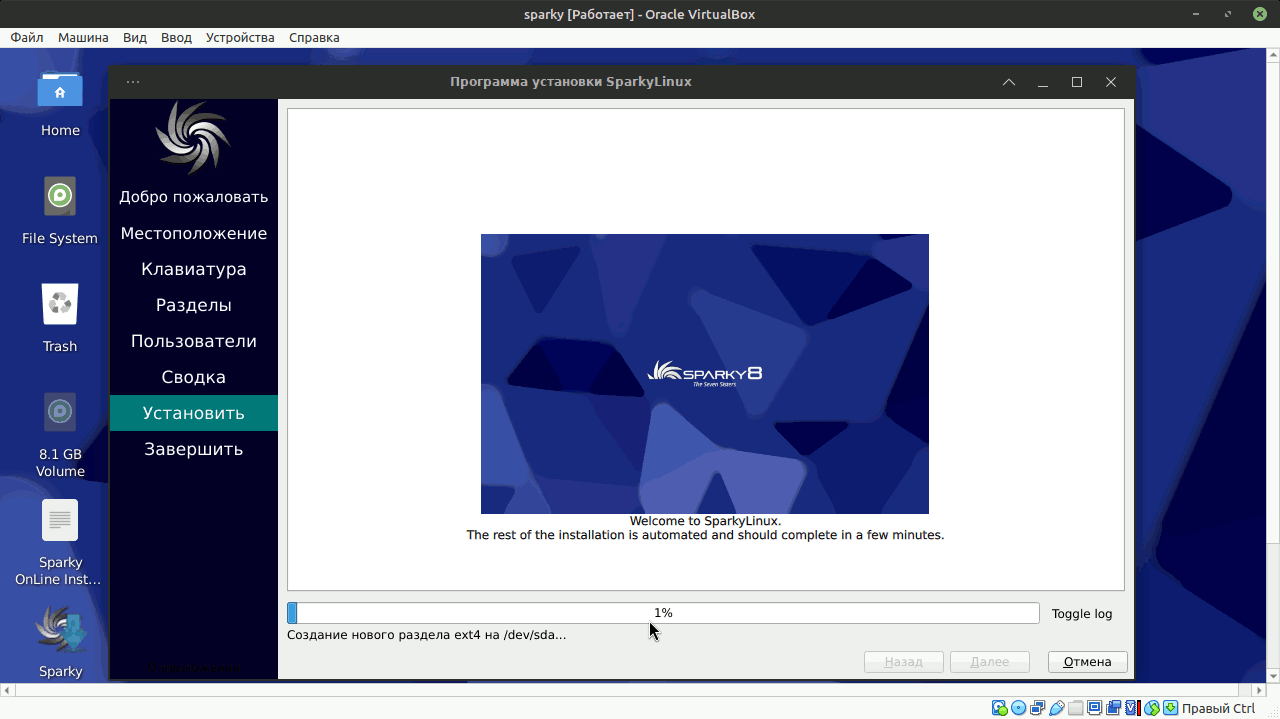Click the display settings indicator in the VirtualBox status bar

(1095, 709)
